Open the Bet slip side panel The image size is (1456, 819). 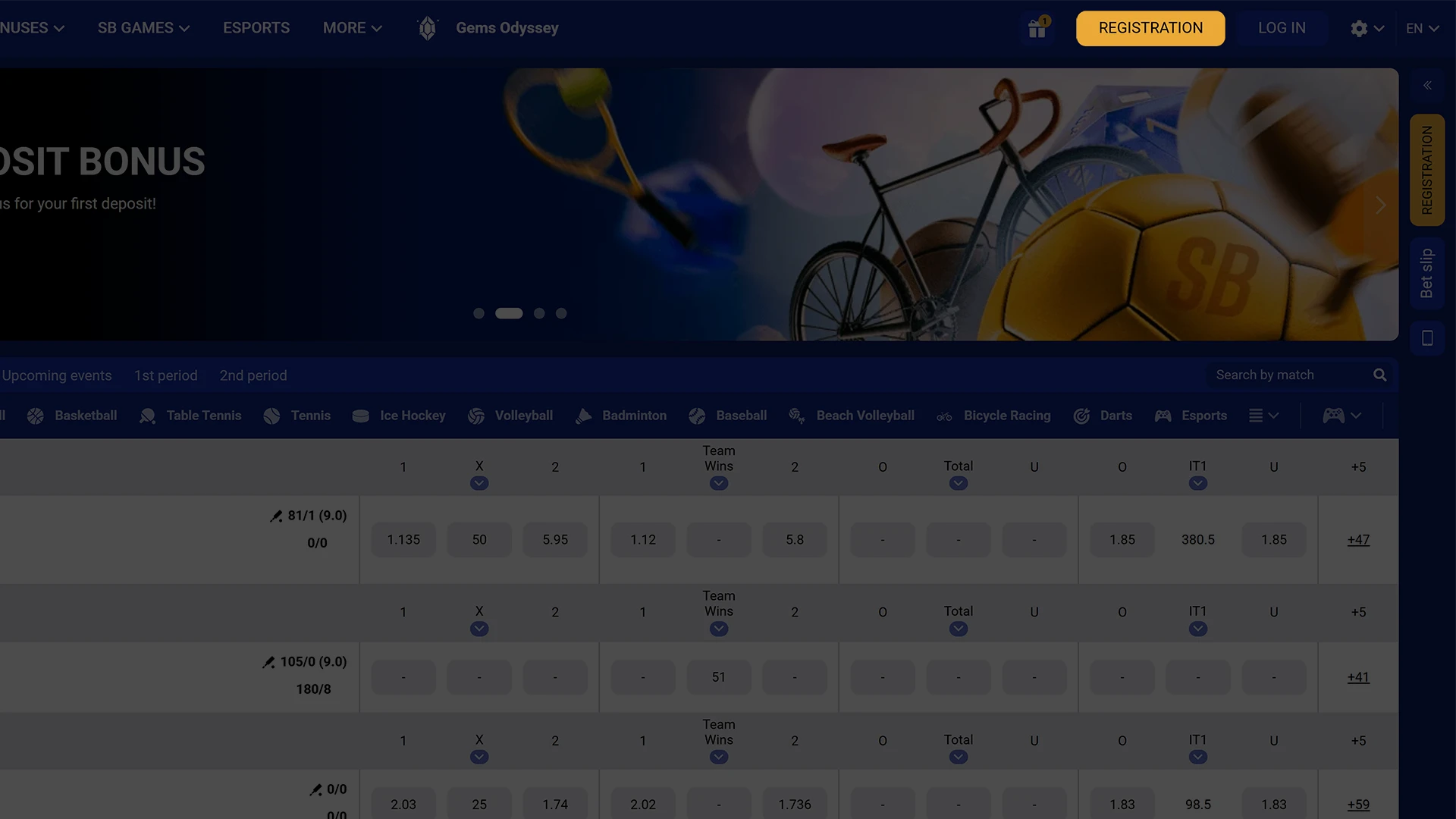coord(1427,273)
